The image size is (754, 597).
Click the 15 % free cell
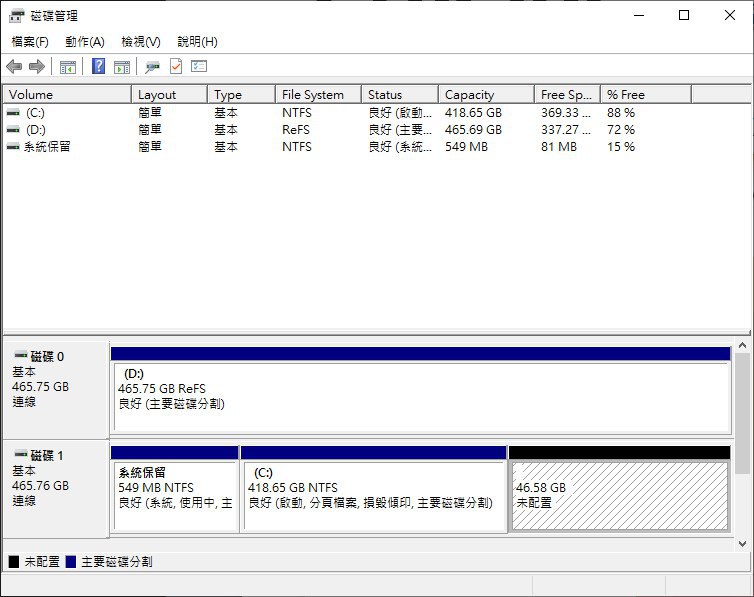(621, 147)
